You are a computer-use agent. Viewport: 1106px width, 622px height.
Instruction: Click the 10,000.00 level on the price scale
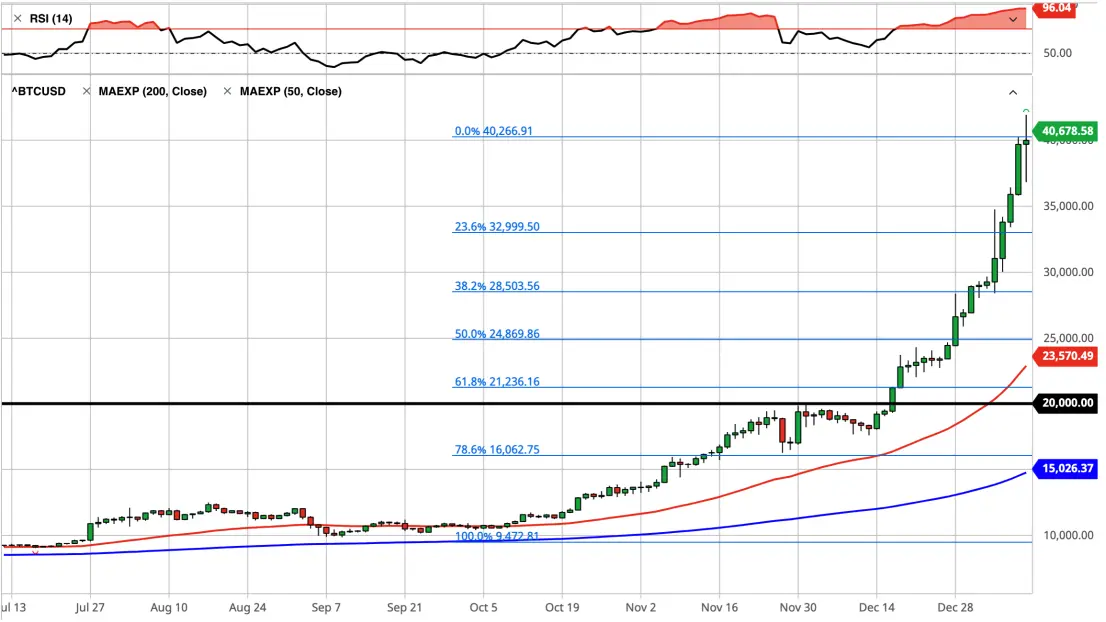[1069, 535]
